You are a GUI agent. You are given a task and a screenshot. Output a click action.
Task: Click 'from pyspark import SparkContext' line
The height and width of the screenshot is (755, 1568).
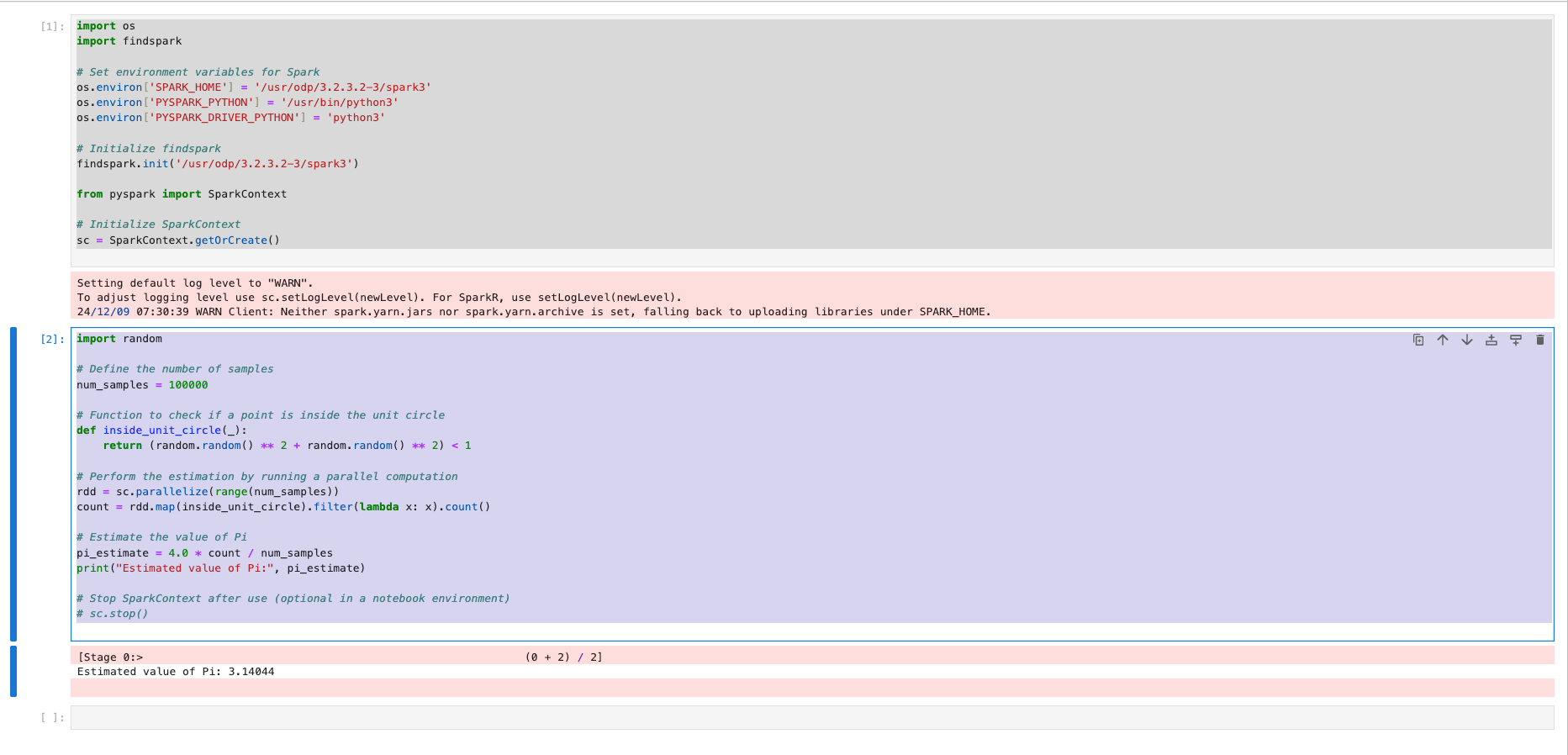coord(182,194)
